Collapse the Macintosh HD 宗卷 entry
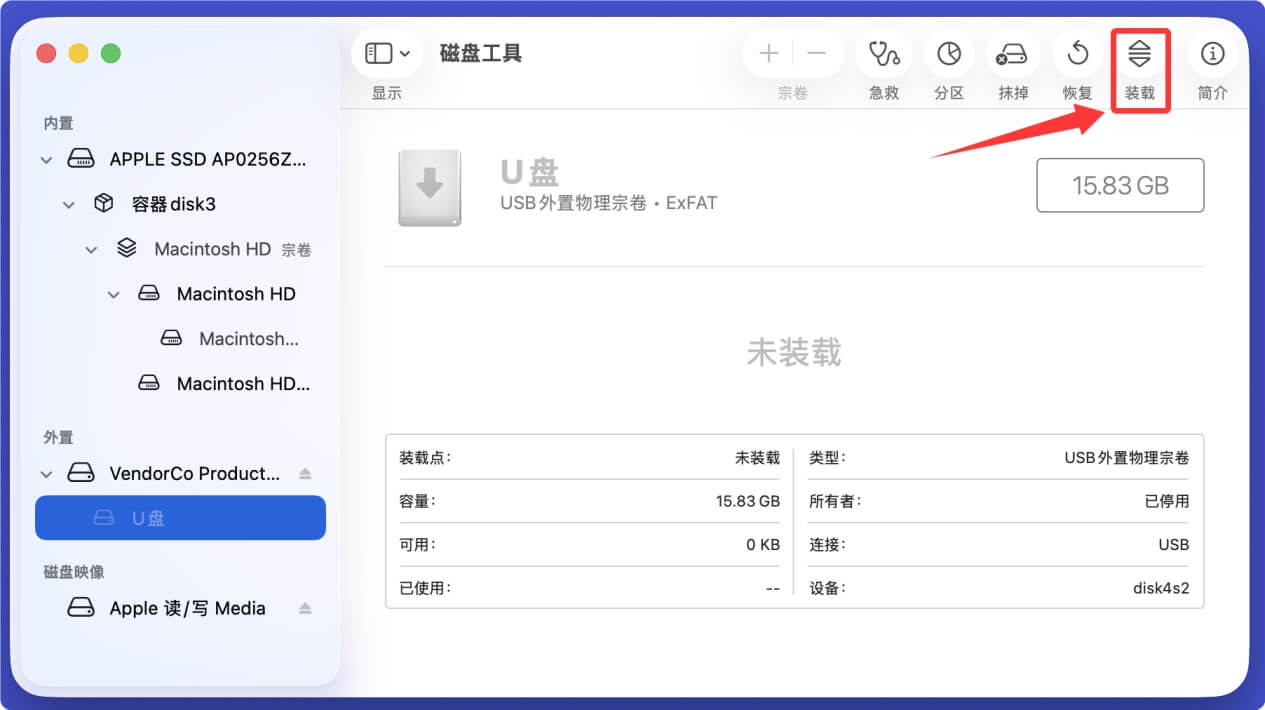 tap(91, 248)
